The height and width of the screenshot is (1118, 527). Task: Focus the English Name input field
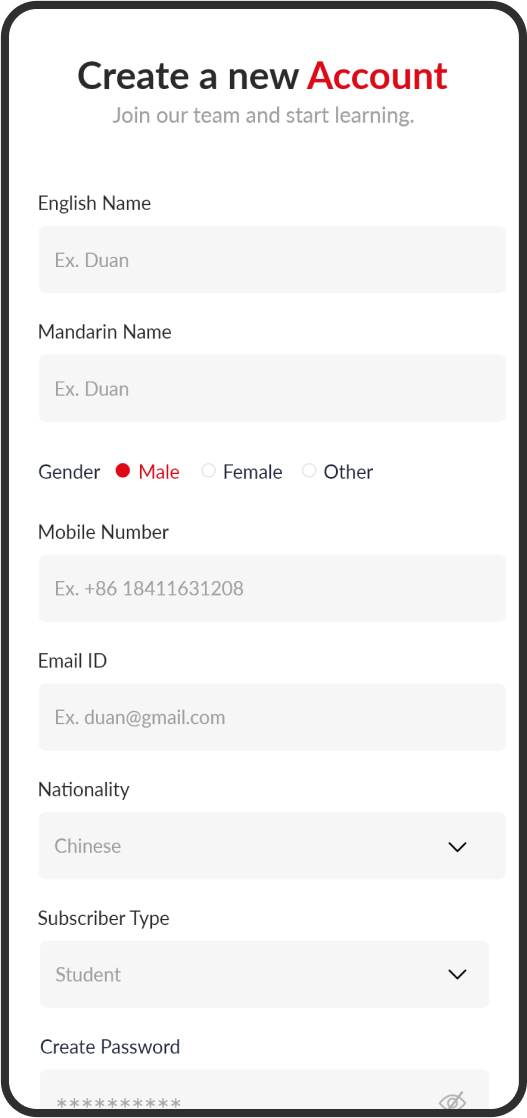272,260
